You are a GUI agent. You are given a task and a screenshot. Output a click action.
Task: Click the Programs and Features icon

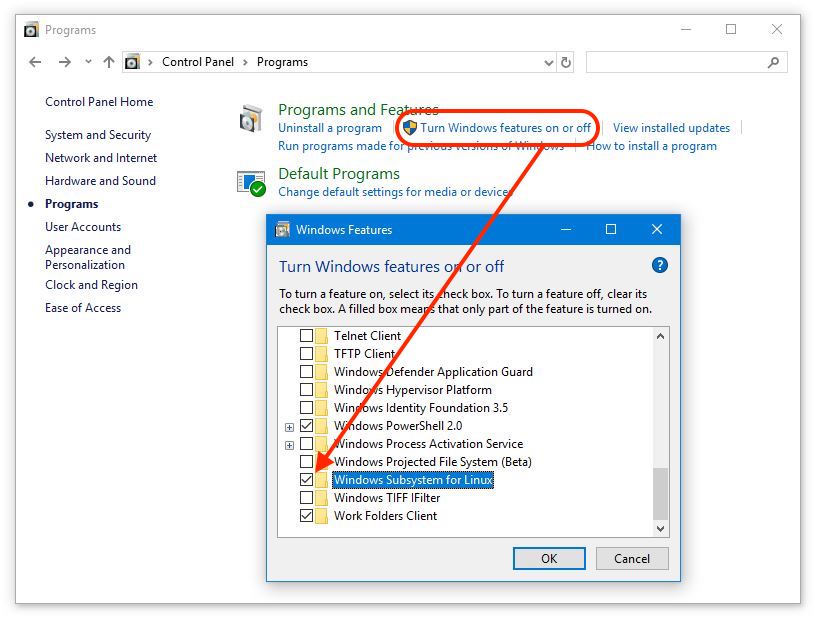[x=251, y=118]
